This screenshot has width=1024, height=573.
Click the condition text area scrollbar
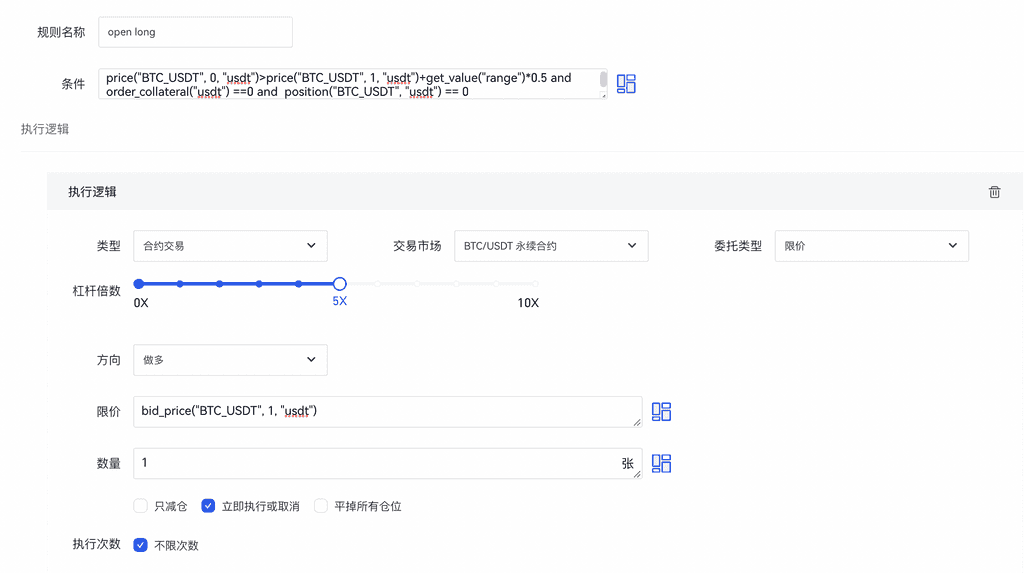pyautogui.click(x=603, y=80)
